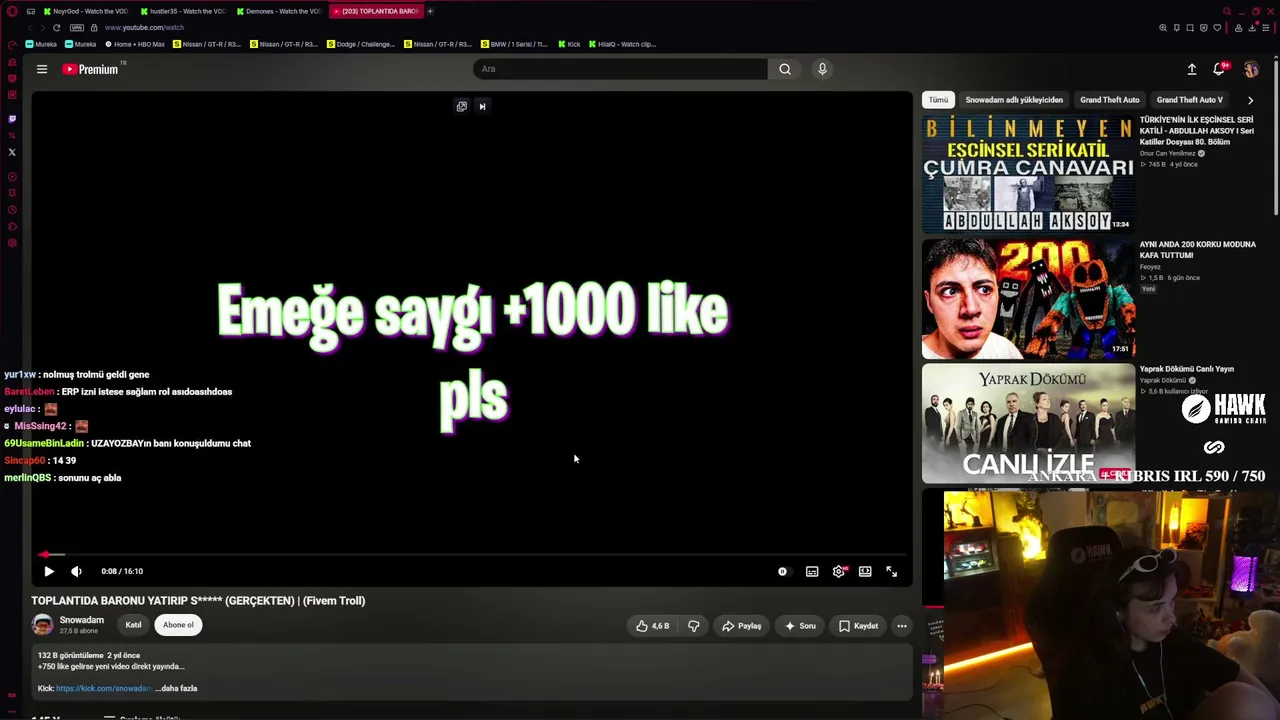1280x720 pixels.
Task: Add page to favorites heart icon
Action: tap(1217, 28)
